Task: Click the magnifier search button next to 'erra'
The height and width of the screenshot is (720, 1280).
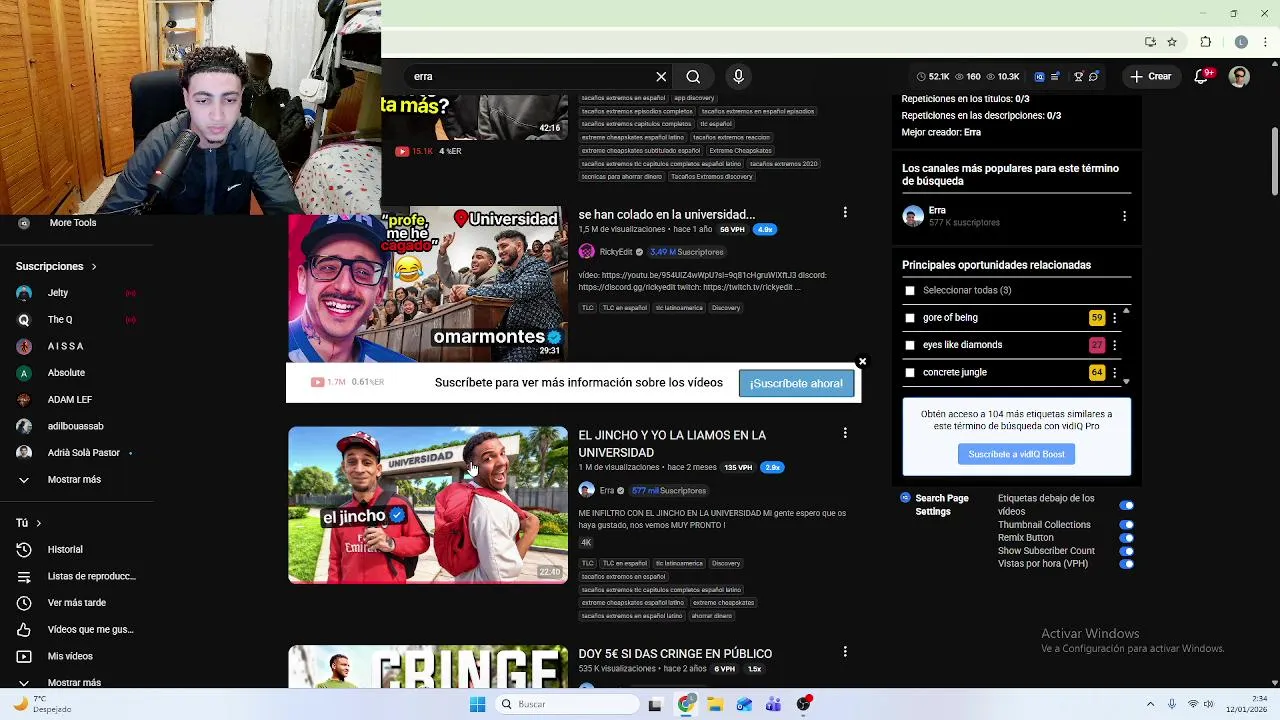Action: pyautogui.click(x=693, y=76)
